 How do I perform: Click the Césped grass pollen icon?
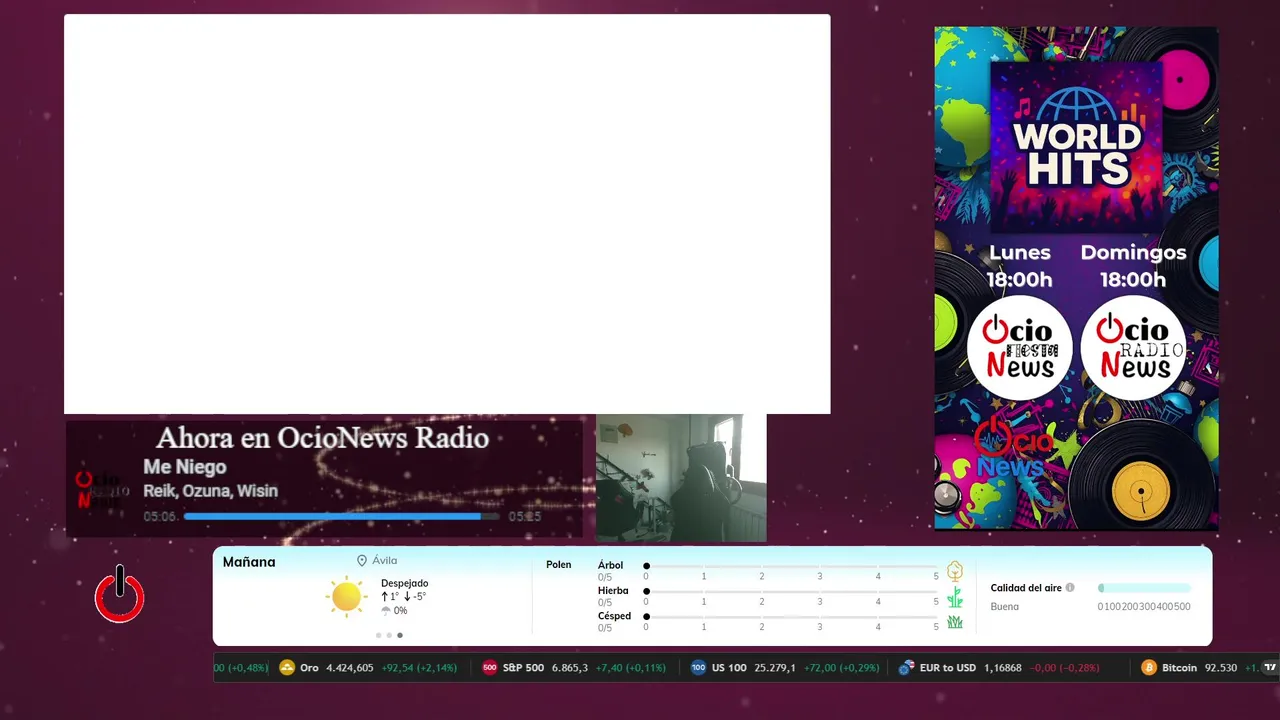point(955,622)
